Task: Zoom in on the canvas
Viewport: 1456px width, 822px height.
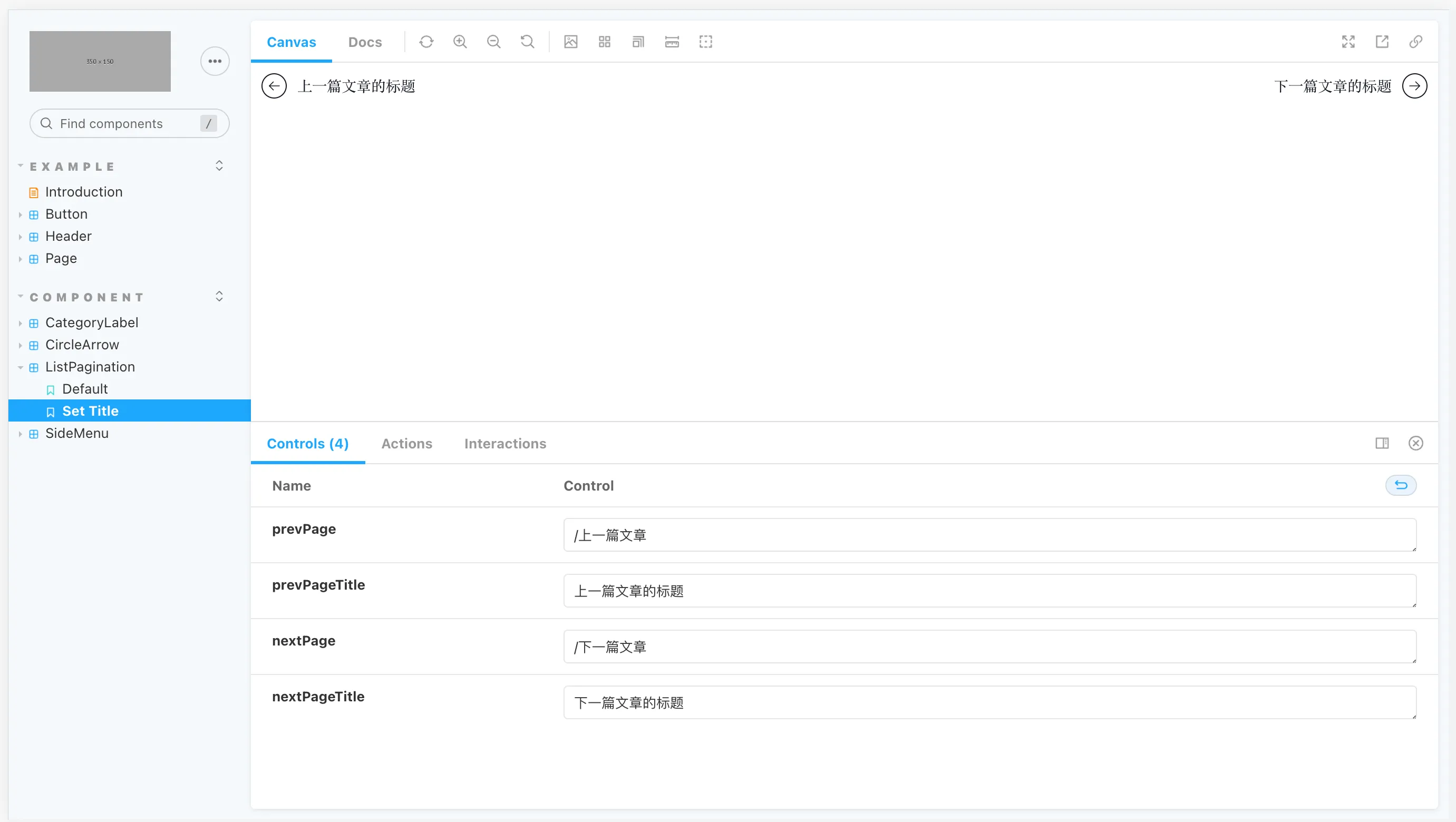Action: [x=460, y=42]
